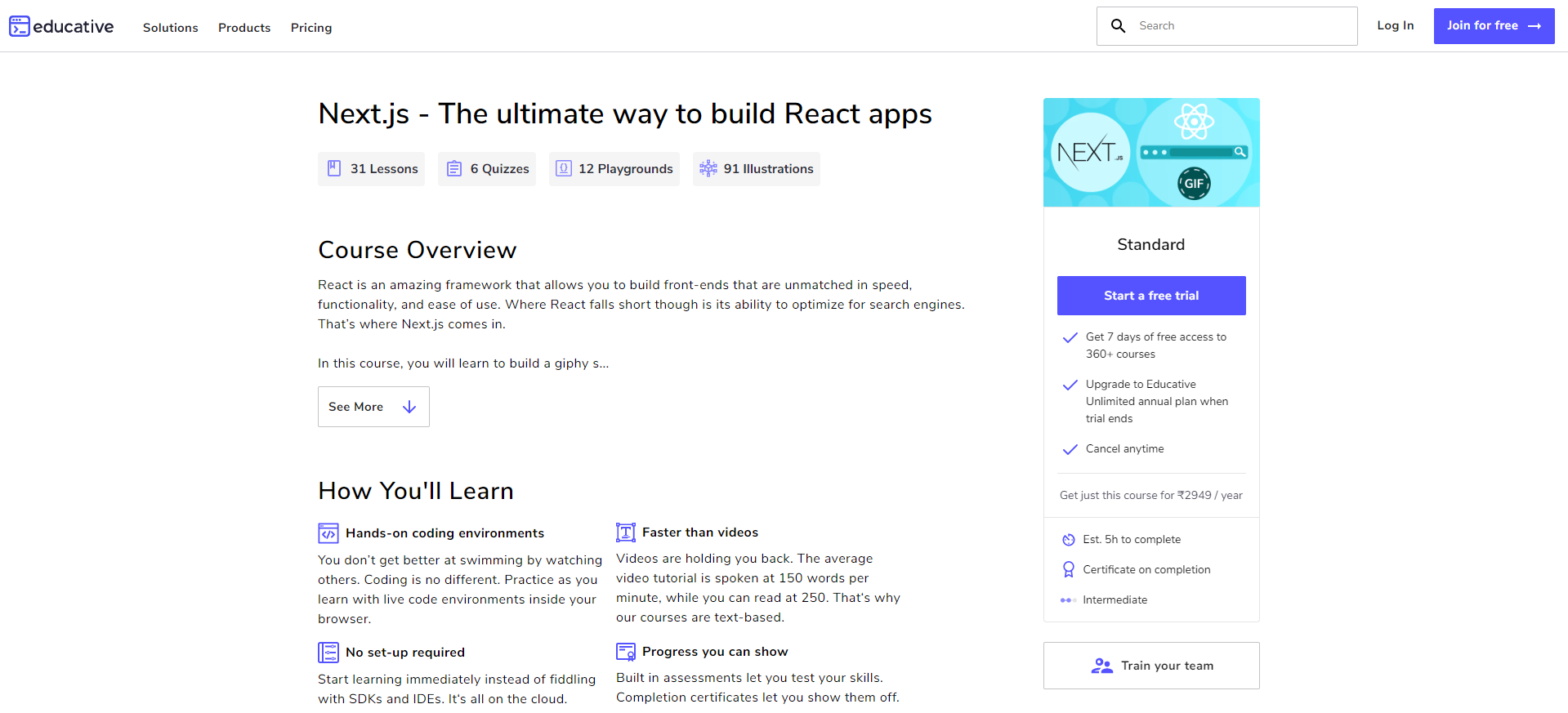
Task: Click the Faster than videos text icon
Action: [626, 533]
